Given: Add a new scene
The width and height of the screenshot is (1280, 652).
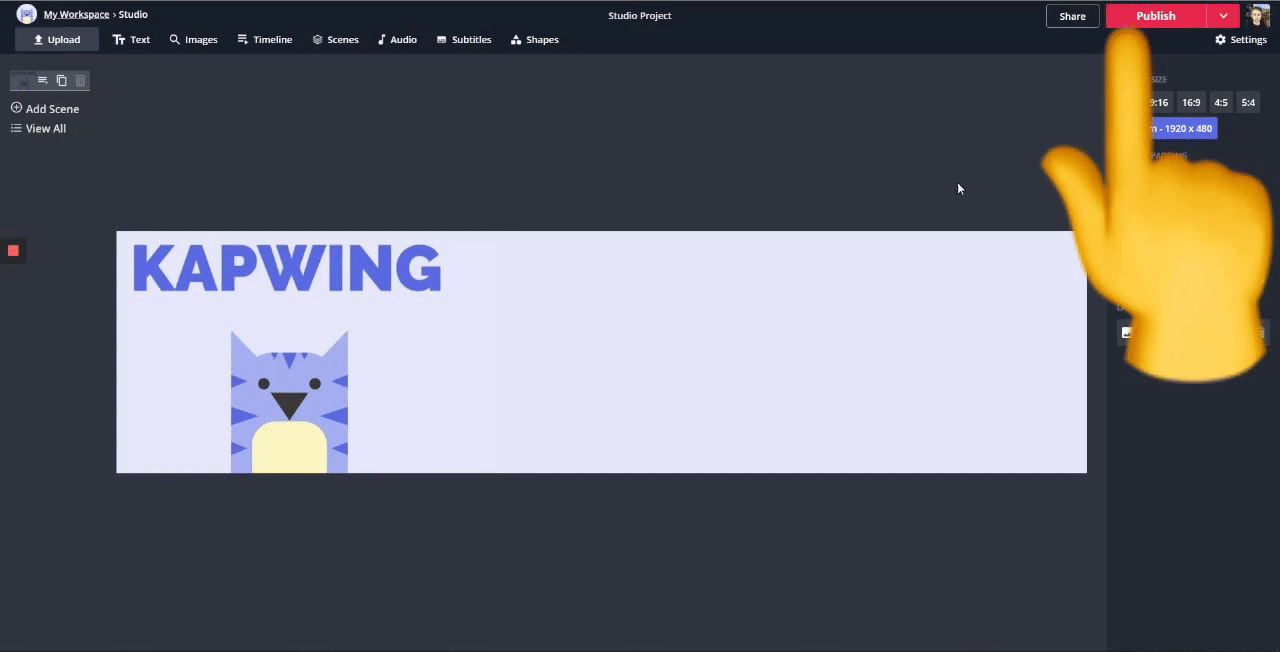Looking at the screenshot, I should pyautogui.click(x=45, y=108).
